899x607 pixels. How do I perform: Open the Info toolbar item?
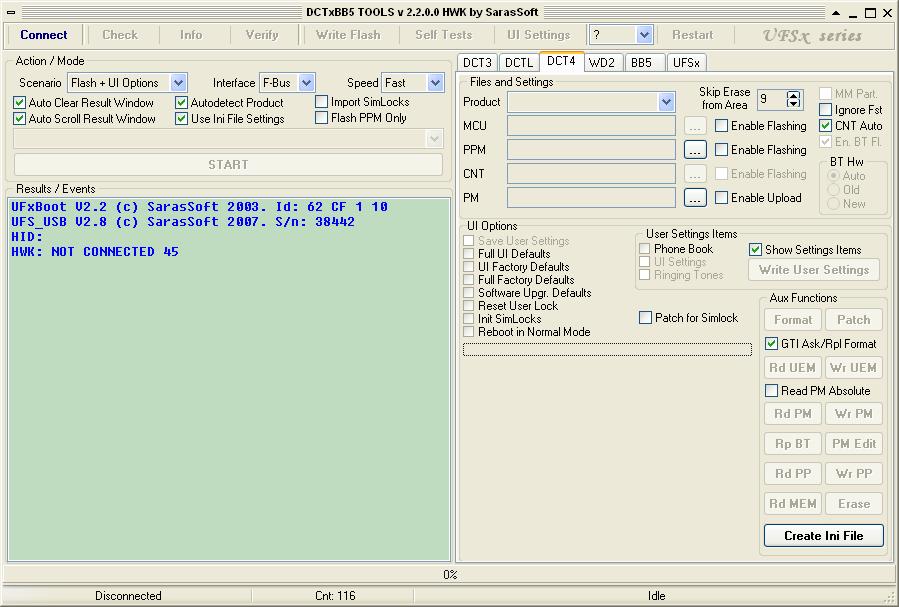tap(191, 35)
